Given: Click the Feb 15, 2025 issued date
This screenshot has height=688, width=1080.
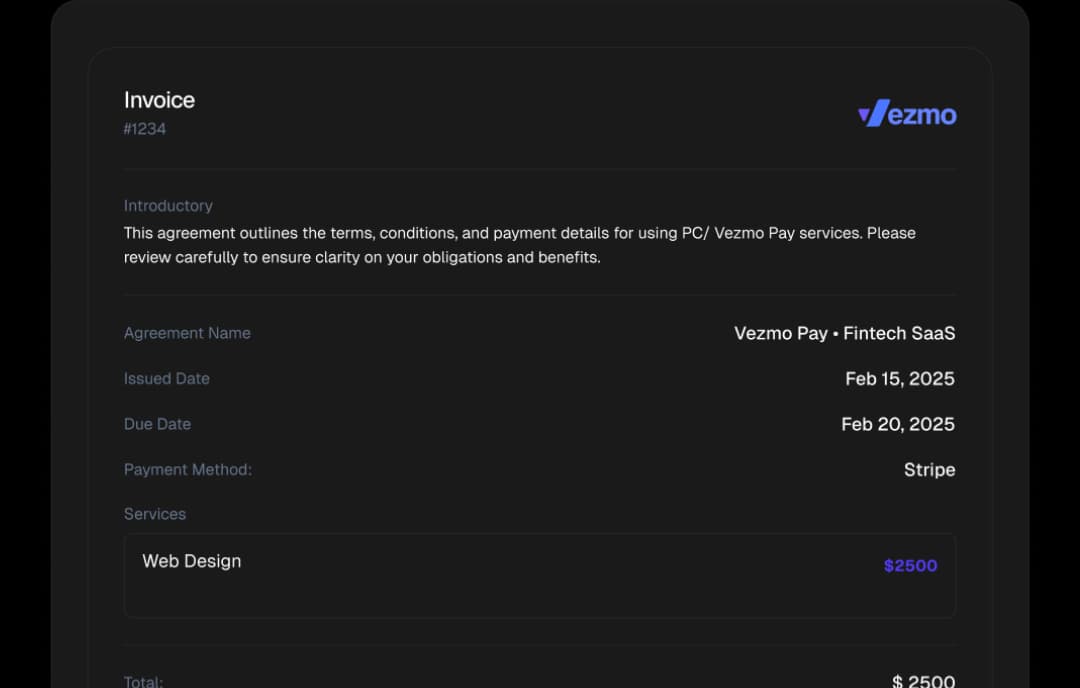Looking at the screenshot, I should pos(899,378).
